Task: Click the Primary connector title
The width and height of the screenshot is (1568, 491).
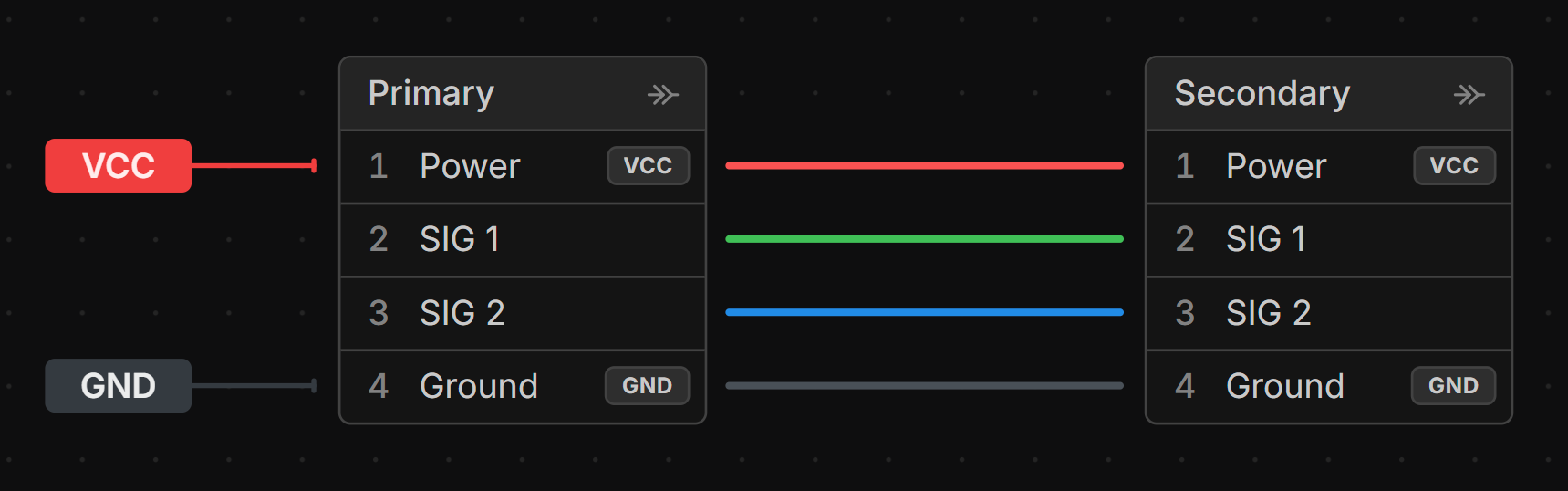Action: (x=431, y=94)
